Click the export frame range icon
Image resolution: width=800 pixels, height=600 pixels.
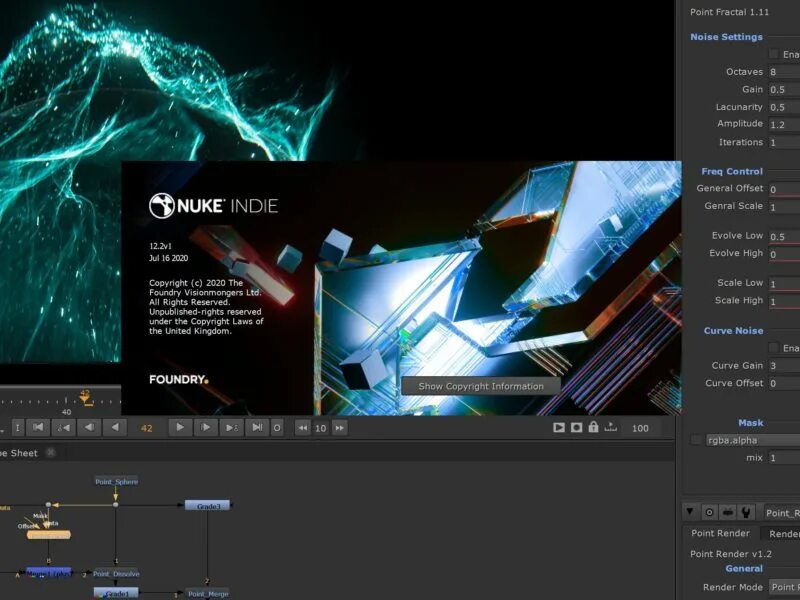click(610, 427)
